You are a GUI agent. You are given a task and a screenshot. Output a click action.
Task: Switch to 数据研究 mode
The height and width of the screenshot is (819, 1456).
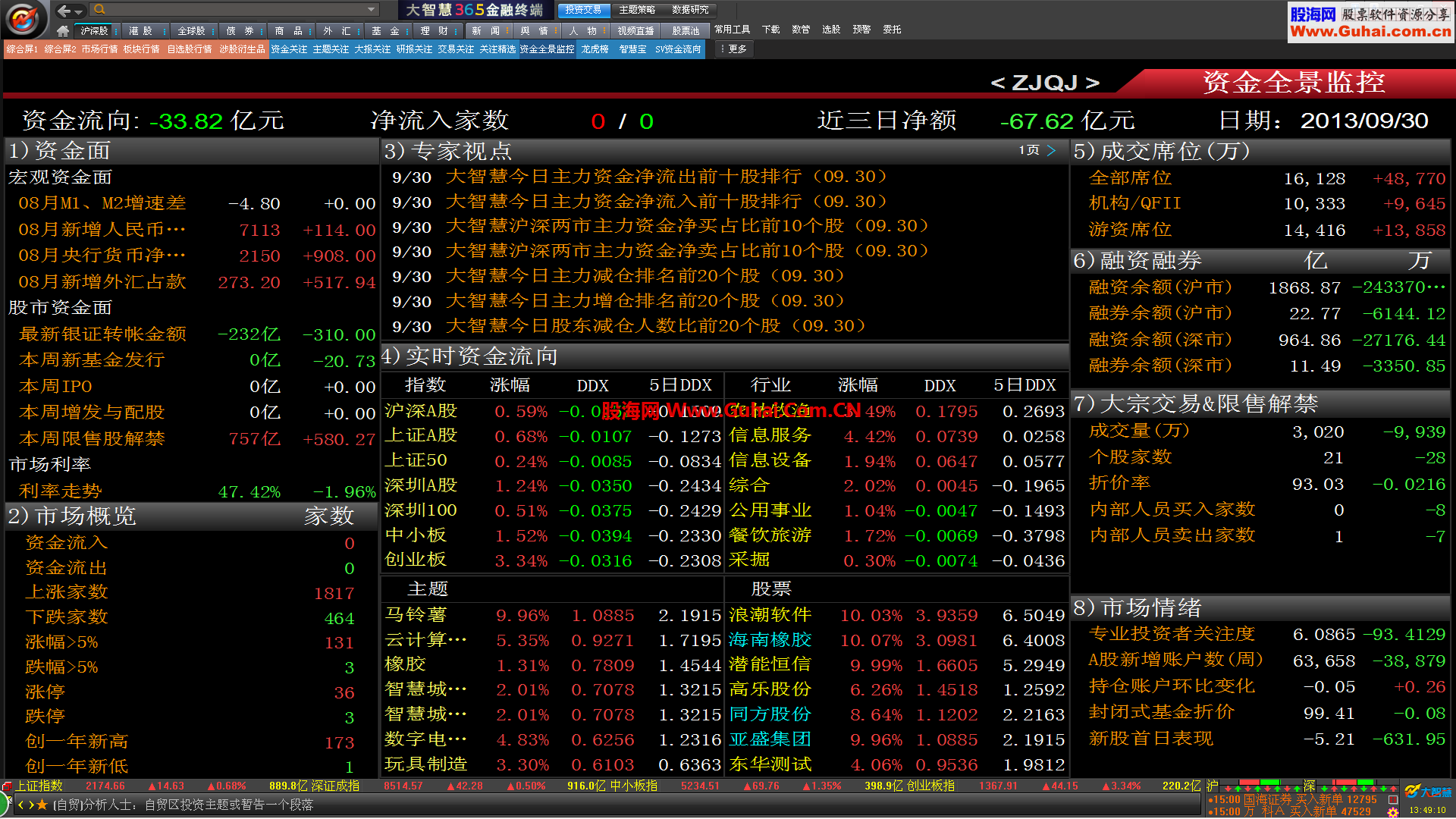(690, 10)
